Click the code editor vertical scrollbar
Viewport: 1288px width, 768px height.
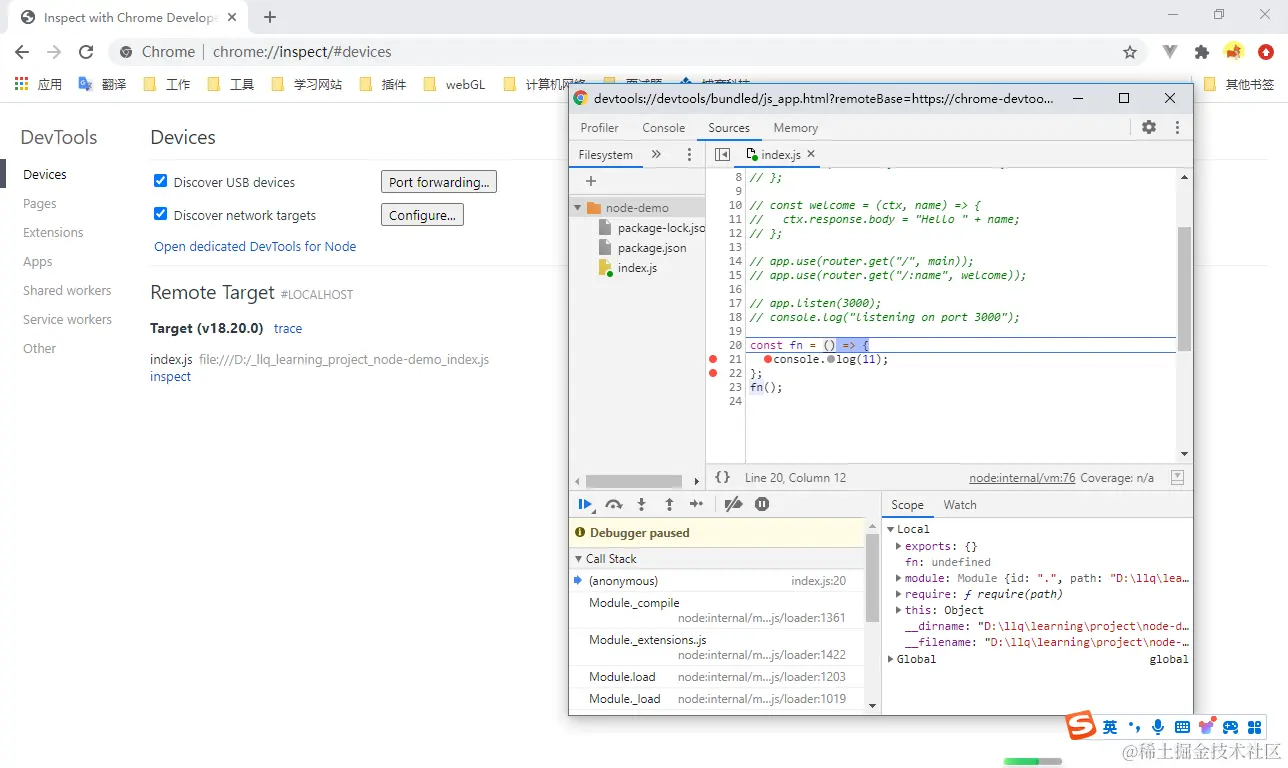click(x=1184, y=288)
